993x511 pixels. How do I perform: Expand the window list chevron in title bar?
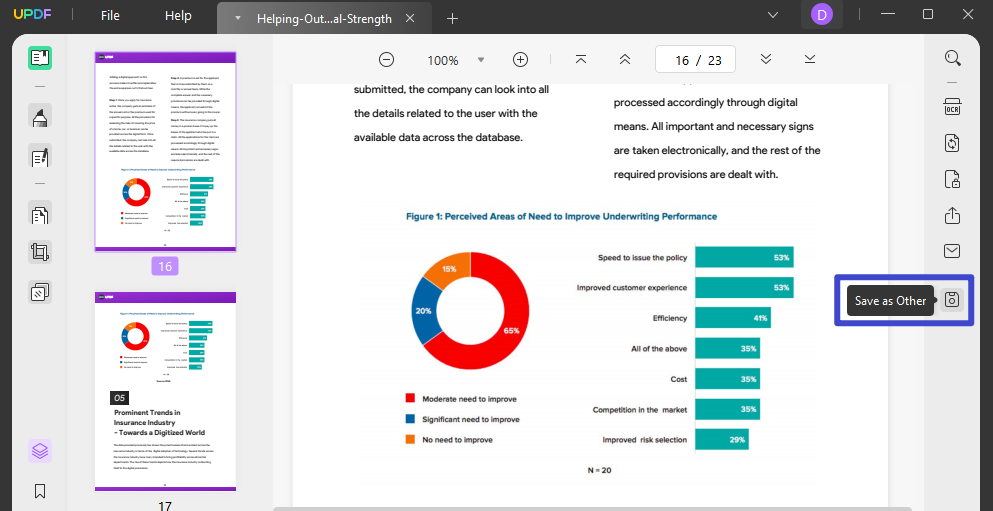pyautogui.click(x=772, y=15)
